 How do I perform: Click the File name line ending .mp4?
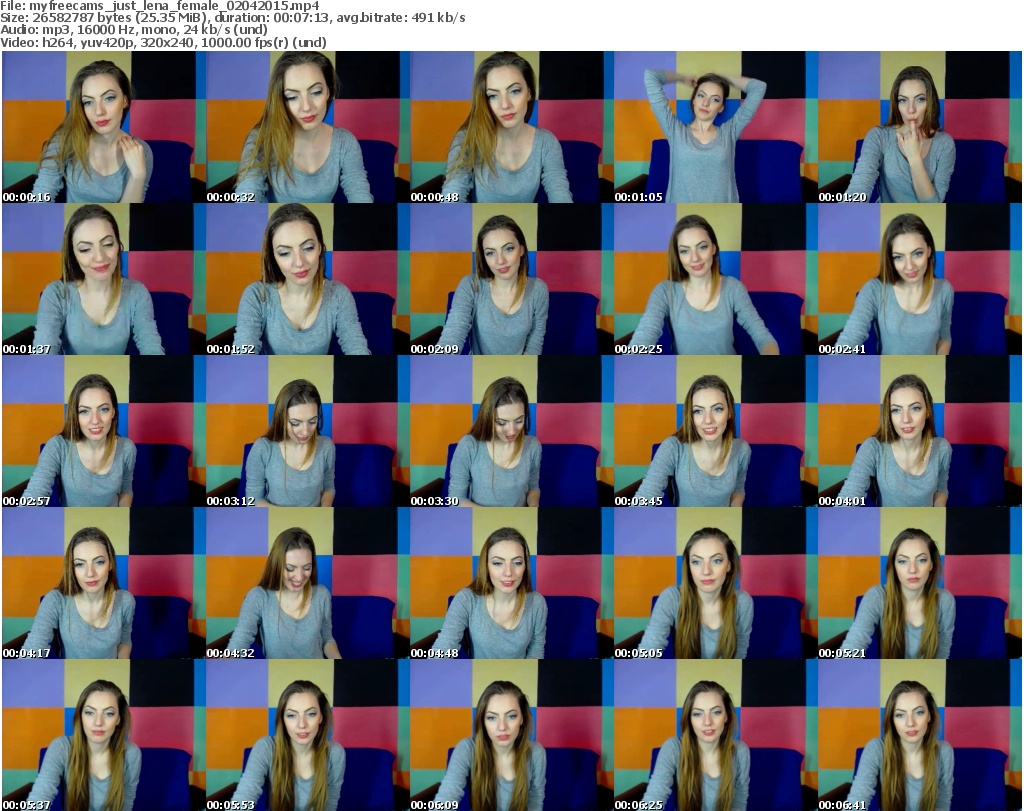[160, 6]
